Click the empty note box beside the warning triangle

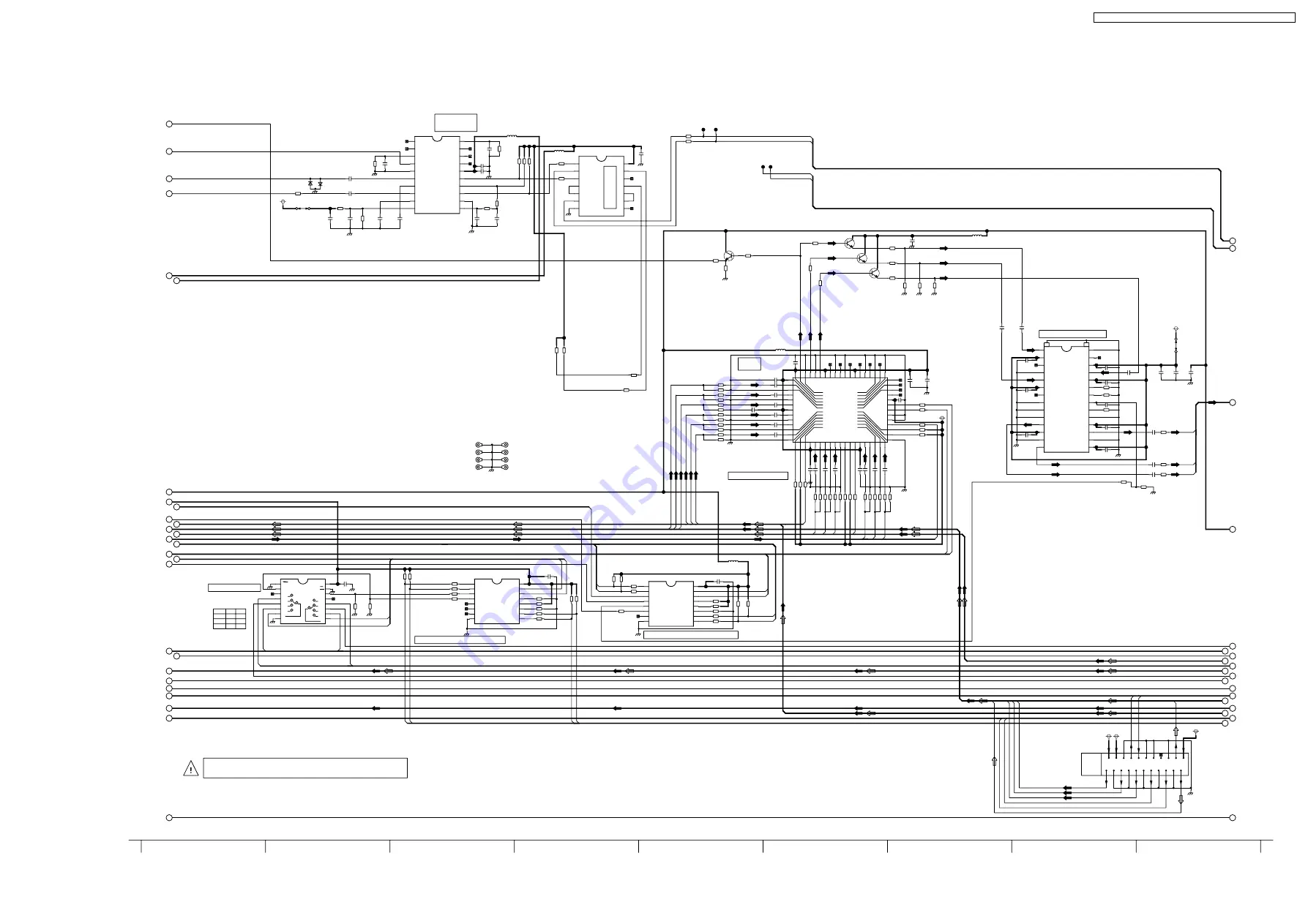click(305, 768)
